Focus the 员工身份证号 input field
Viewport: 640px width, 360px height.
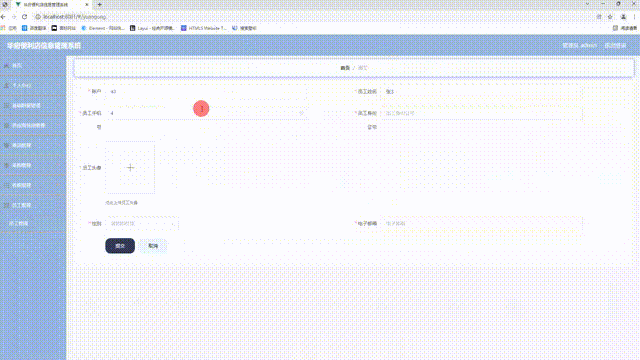482,113
